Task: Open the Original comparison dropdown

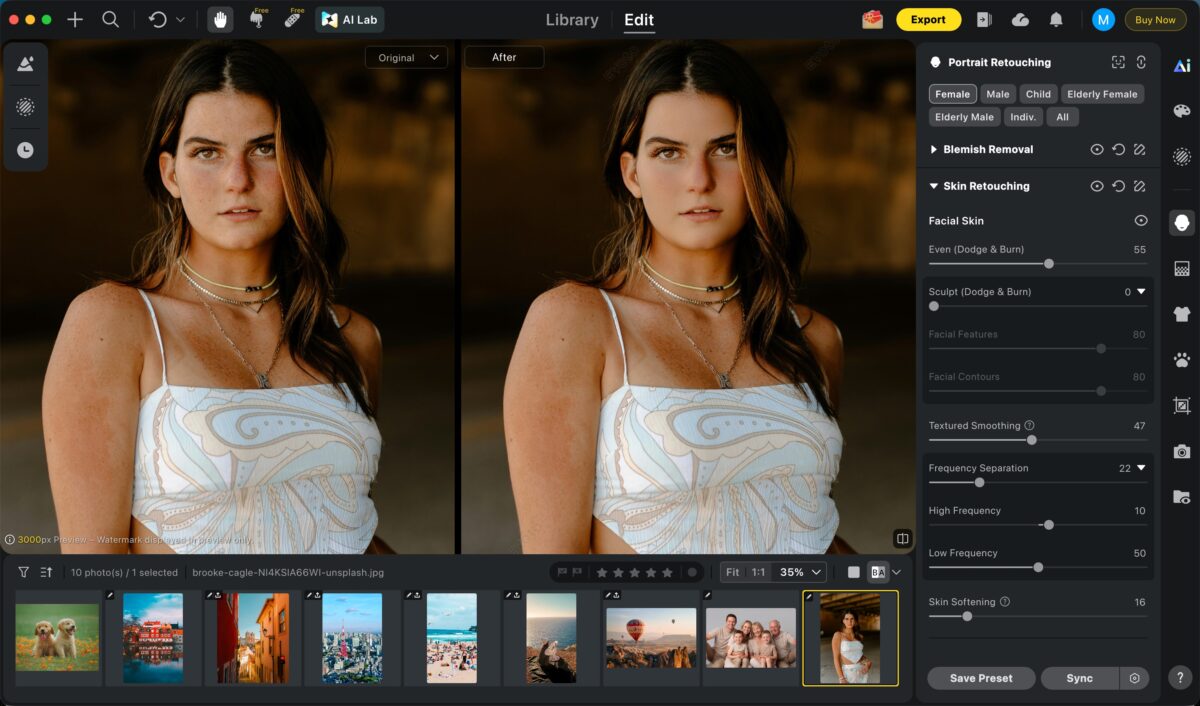Action: pyautogui.click(x=406, y=57)
